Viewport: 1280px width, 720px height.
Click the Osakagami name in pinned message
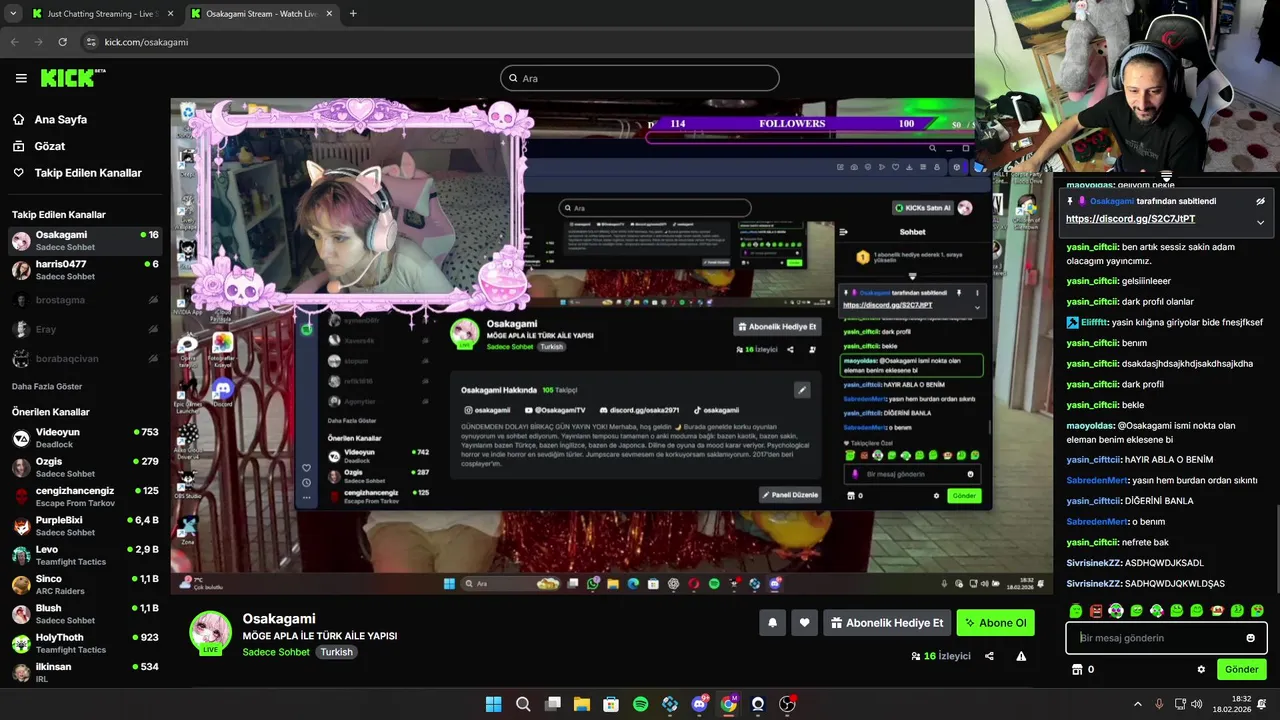pos(1112,201)
